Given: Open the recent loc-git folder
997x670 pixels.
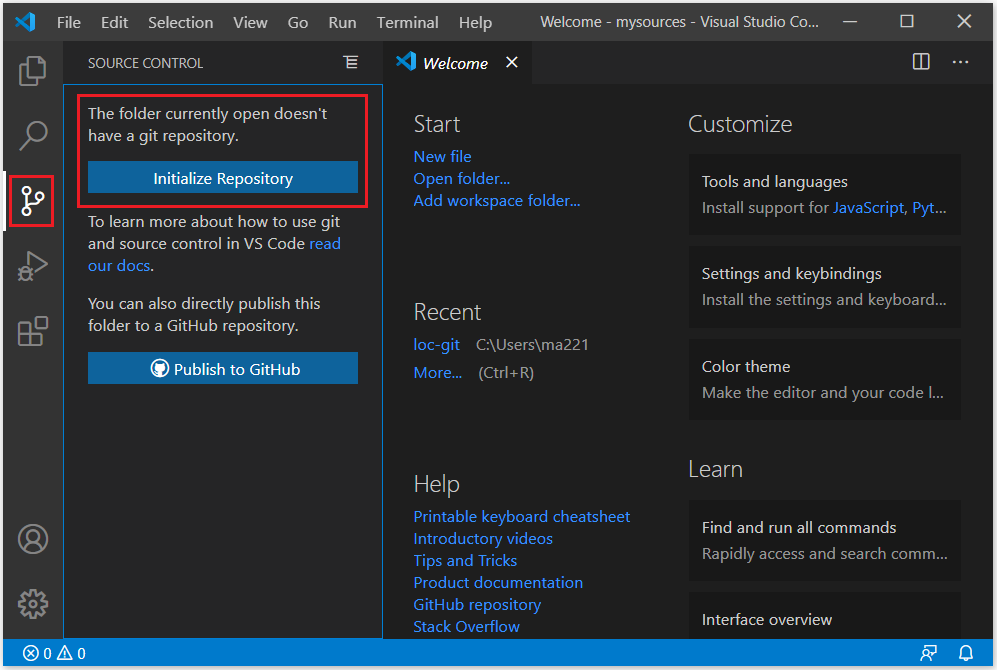Looking at the screenshot, I should [x=436, y=345].
